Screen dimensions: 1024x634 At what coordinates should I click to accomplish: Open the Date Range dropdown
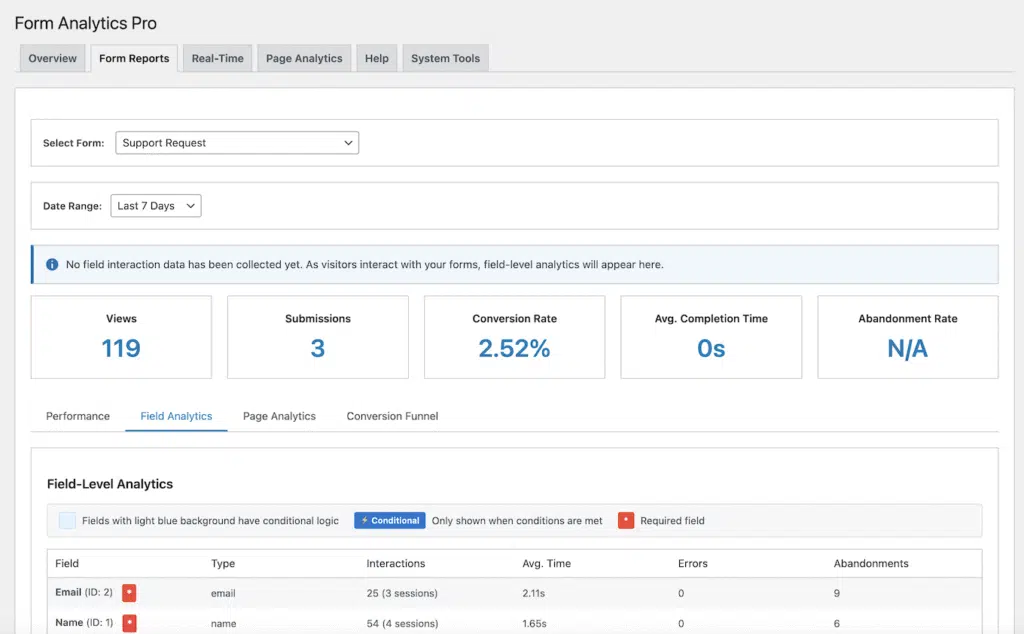tap(155, 206)
